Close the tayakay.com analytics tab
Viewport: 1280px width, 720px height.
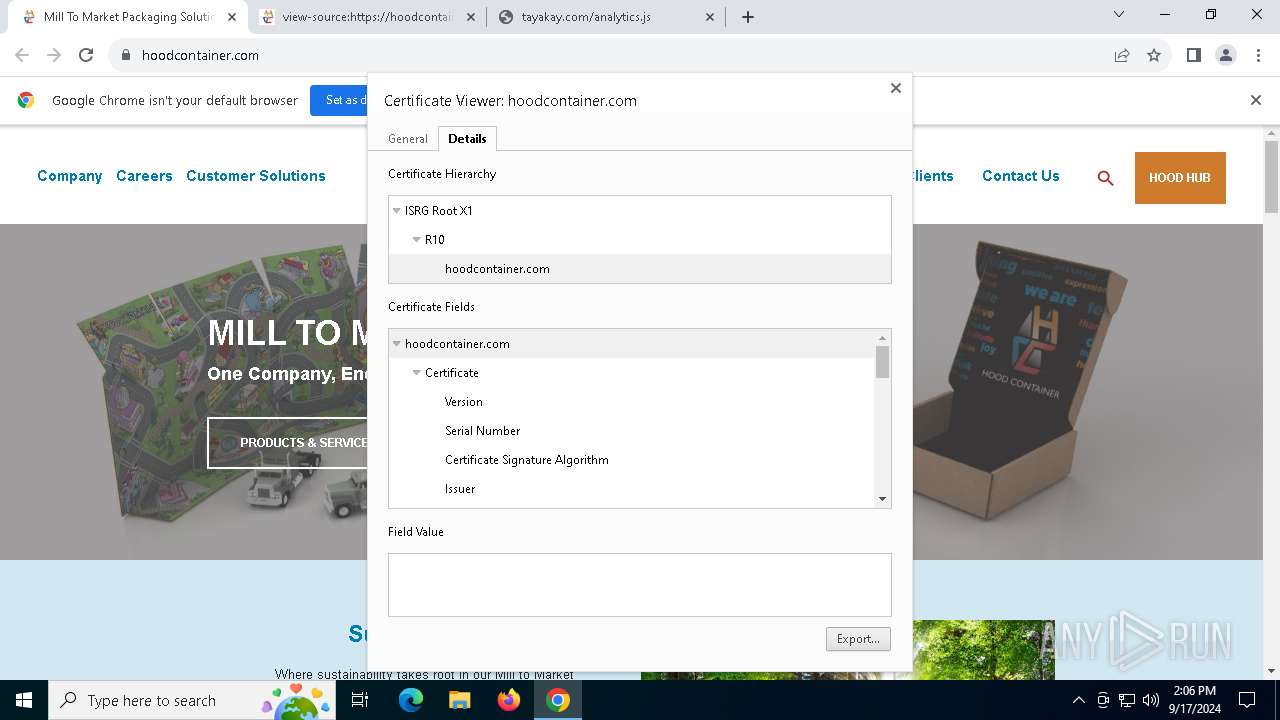pyautogui.click(x=710, y=17)
